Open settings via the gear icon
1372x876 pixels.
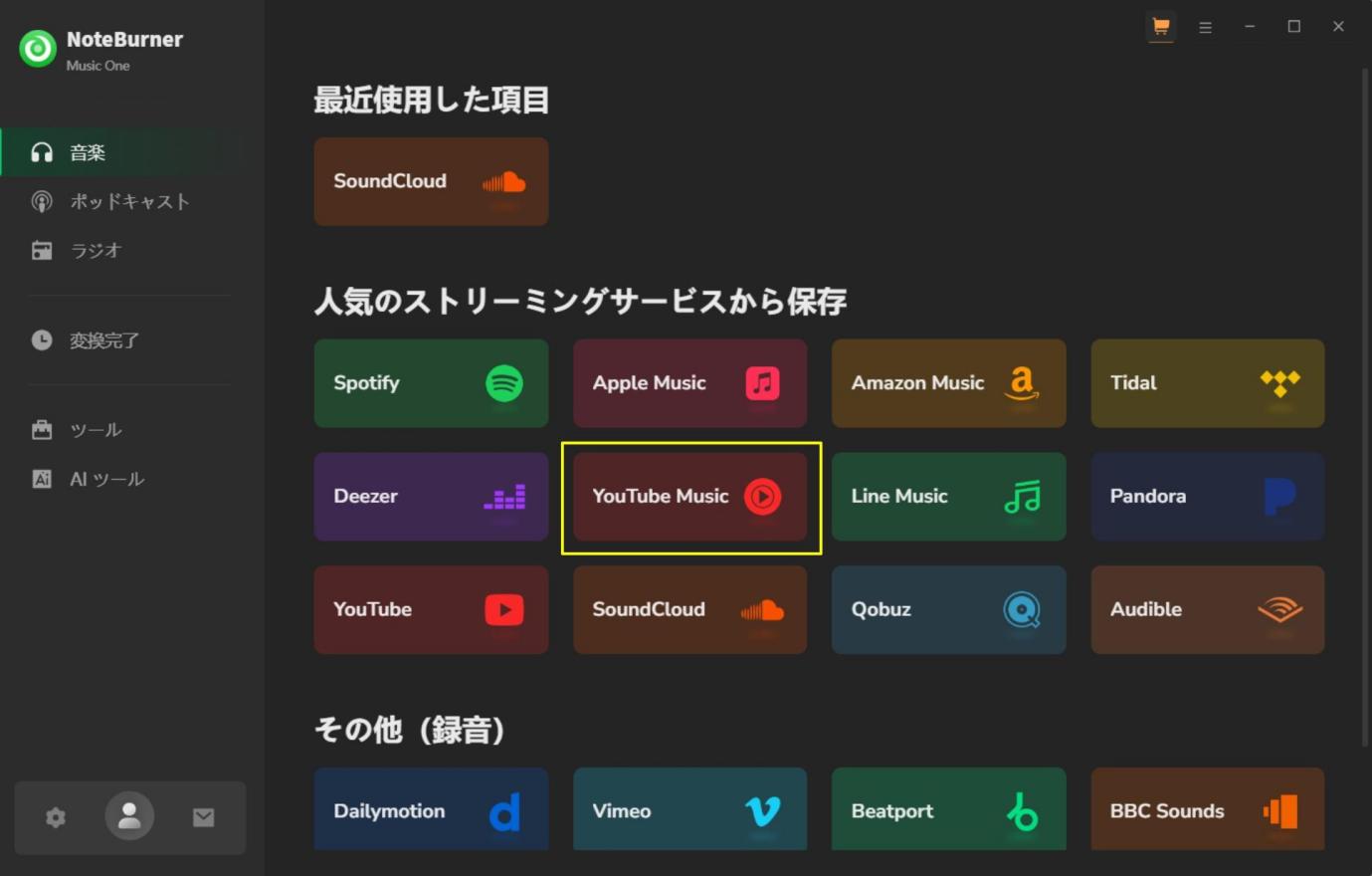(x=56, y=817)
